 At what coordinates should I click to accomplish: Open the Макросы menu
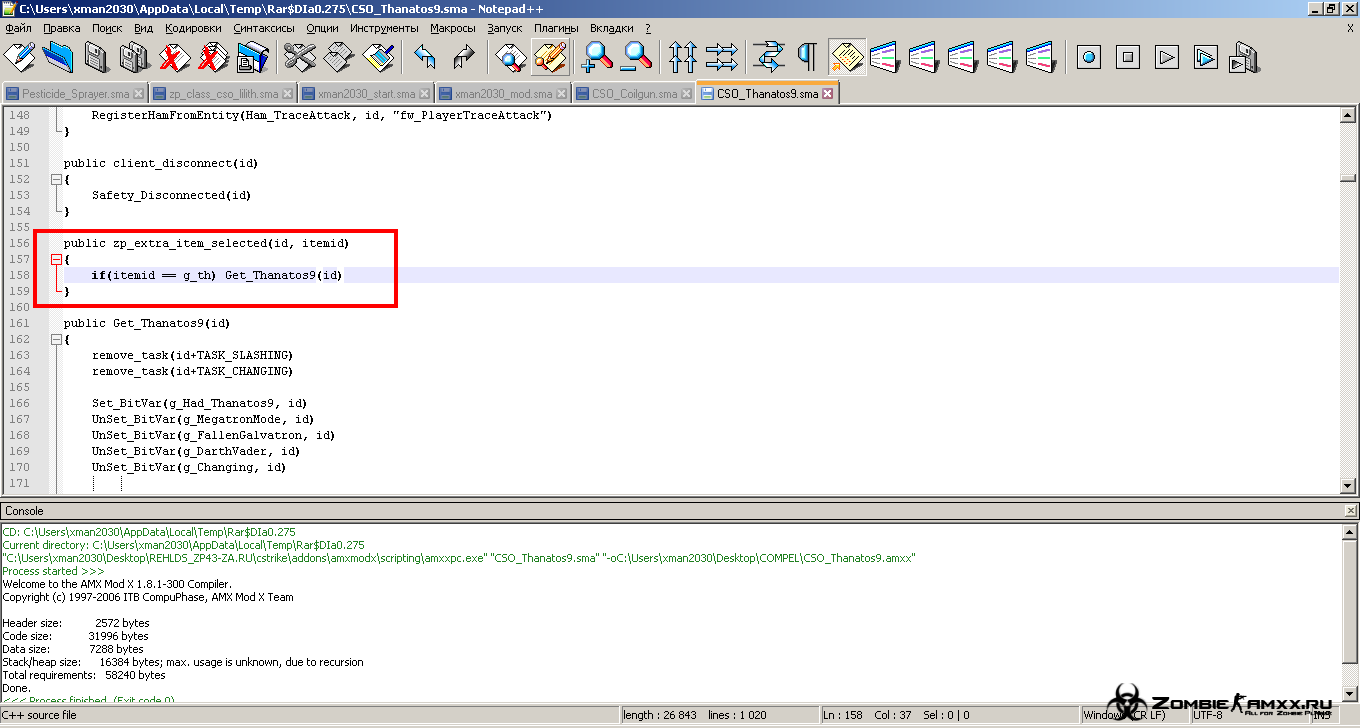453,28
